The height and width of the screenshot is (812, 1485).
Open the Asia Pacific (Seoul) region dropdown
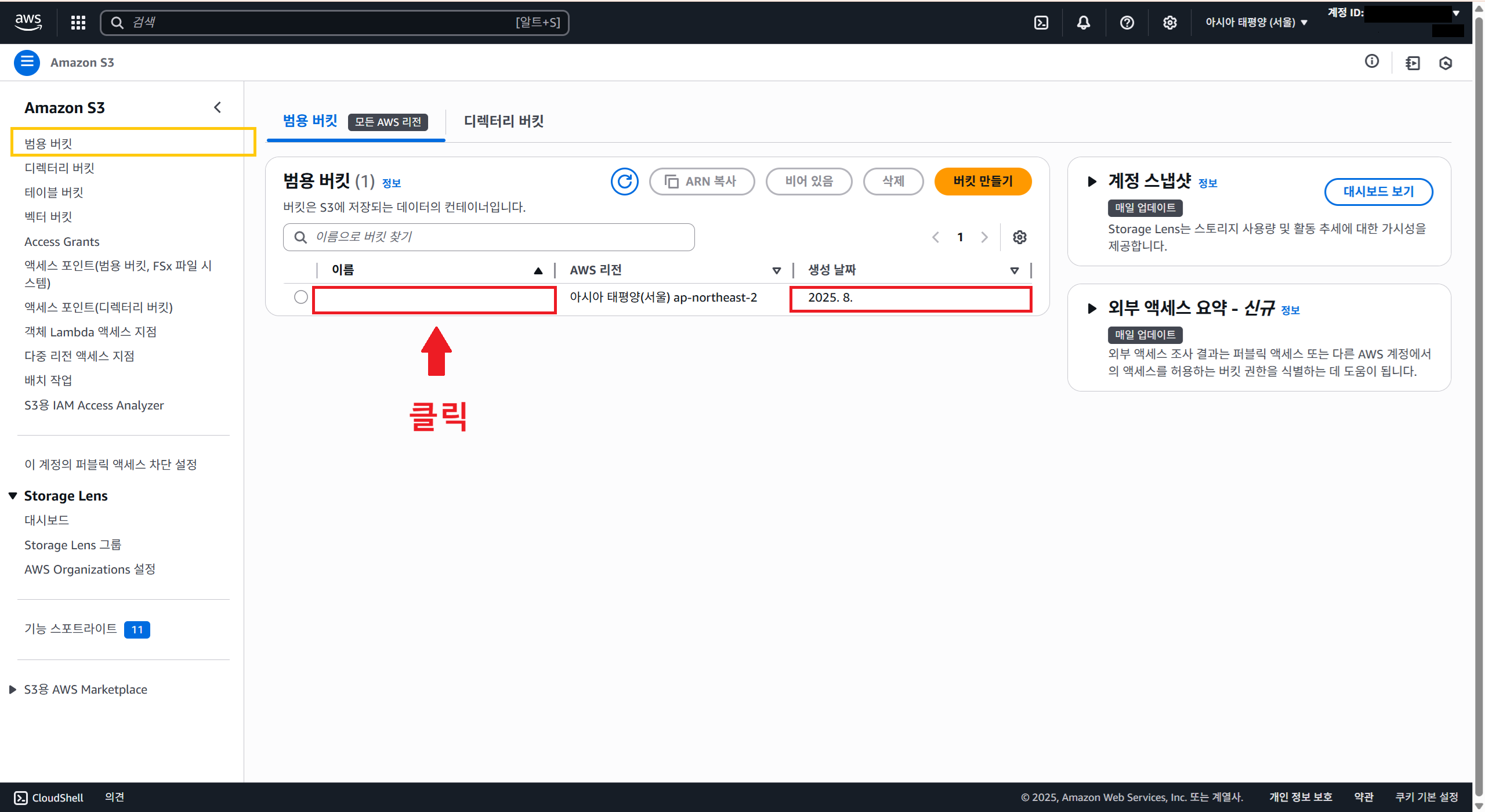pyautogui.click(x=1256, y=23)
